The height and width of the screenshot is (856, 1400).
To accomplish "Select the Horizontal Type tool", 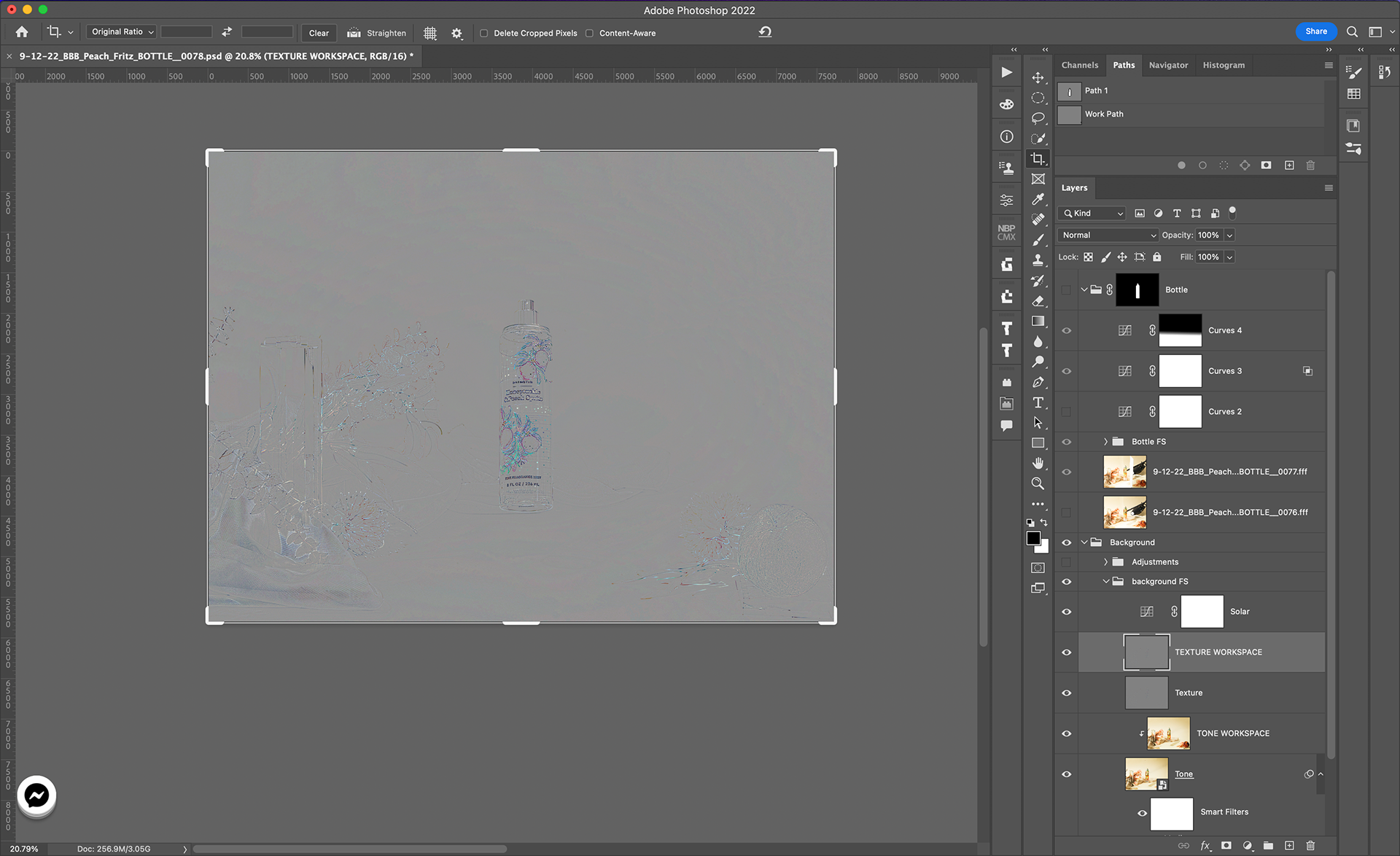I will tap(1038, 402).
